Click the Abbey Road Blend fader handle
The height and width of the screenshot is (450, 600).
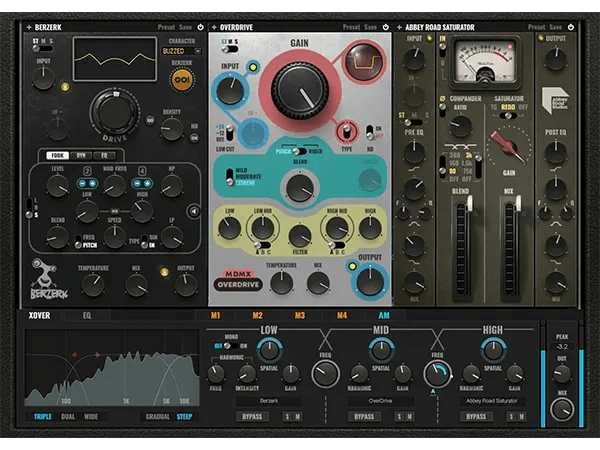pyautogui.click(x=469, y=203)
